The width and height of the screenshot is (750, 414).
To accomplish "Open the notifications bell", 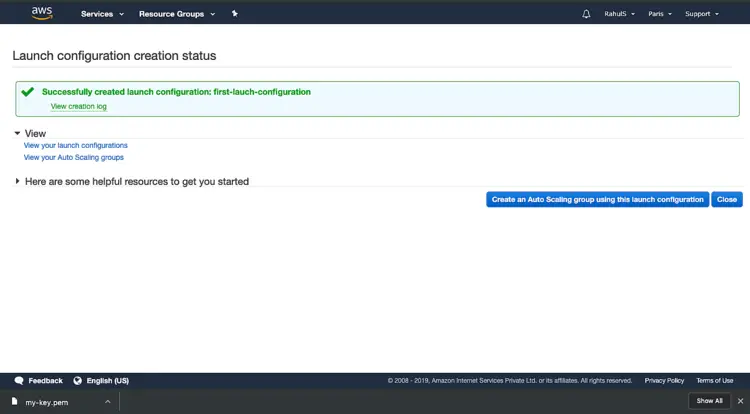I will 586,14.
